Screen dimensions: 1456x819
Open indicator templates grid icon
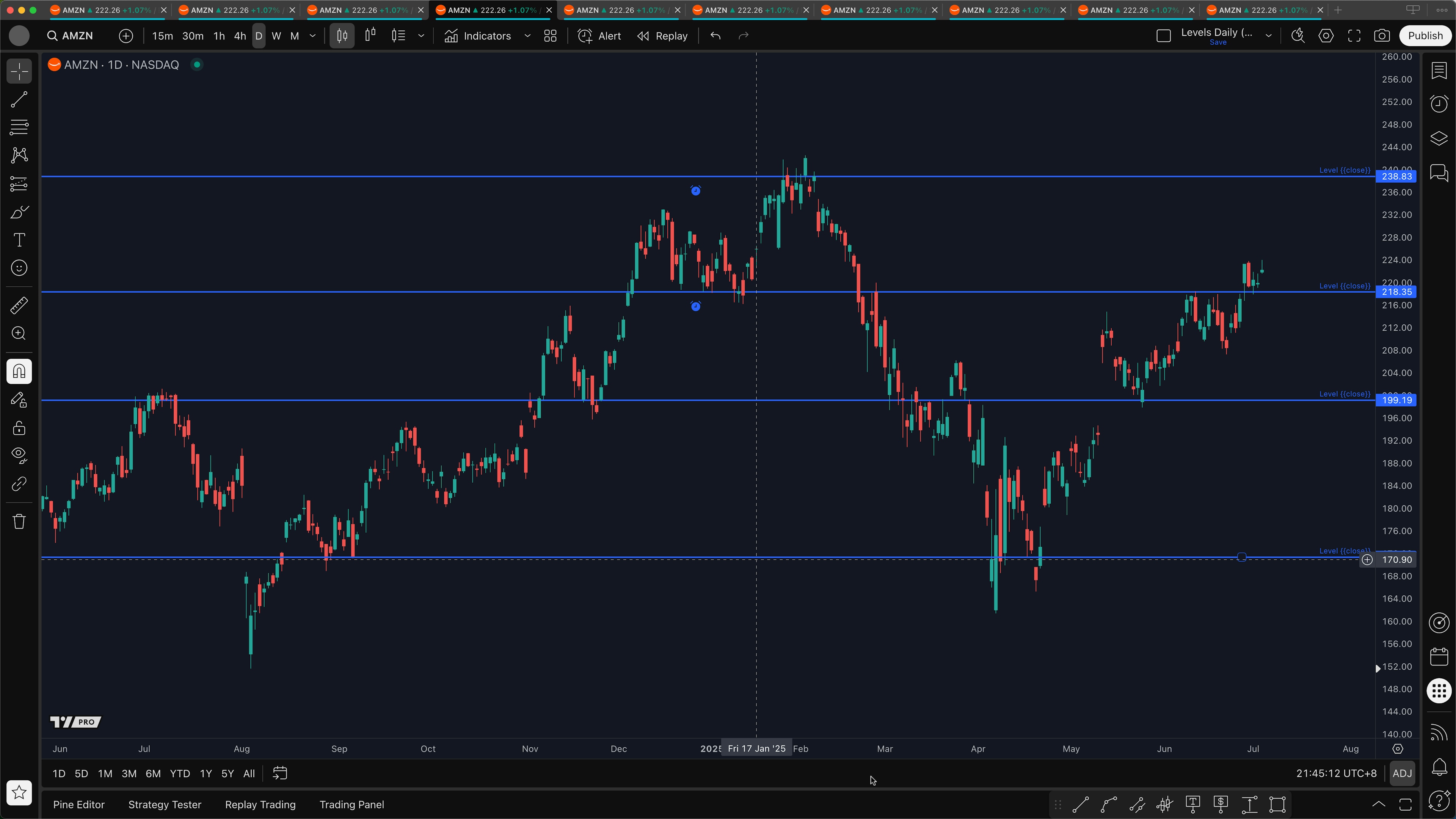point(551,36)
